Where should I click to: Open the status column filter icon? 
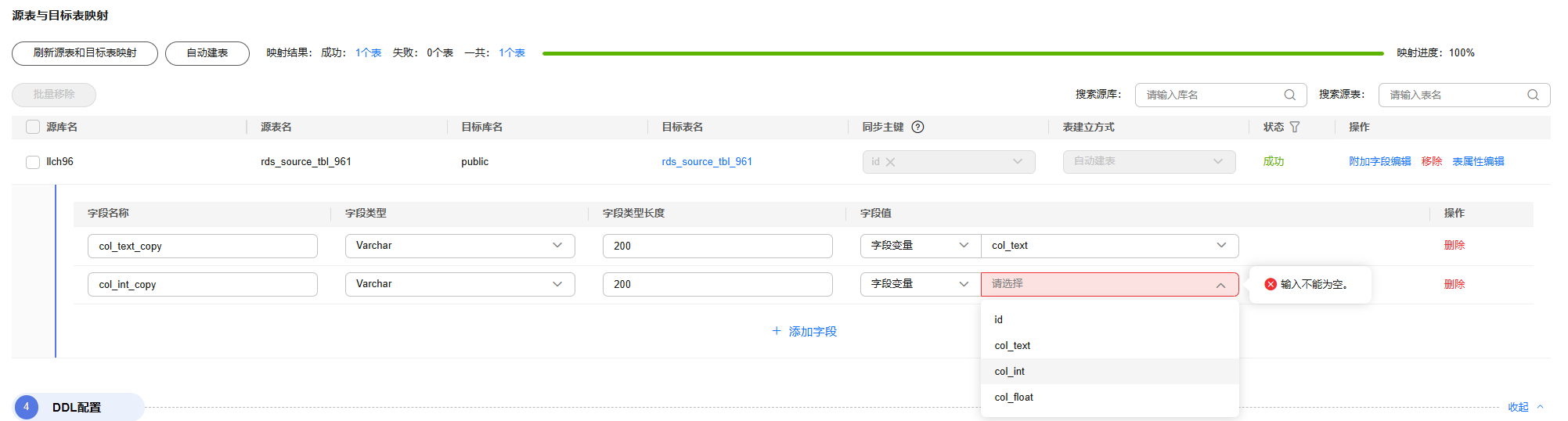pyautogui.click(x=1295, y=127)
